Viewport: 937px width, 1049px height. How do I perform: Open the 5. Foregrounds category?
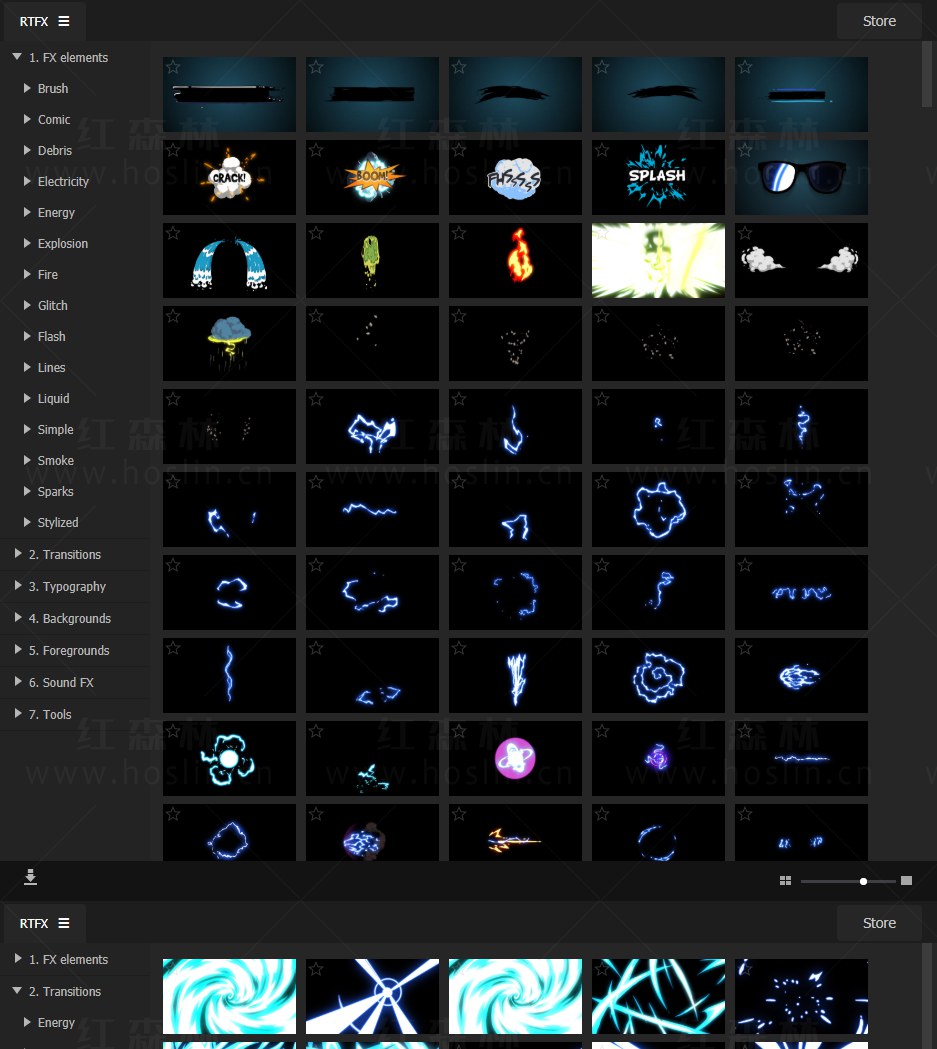(69, 650)
